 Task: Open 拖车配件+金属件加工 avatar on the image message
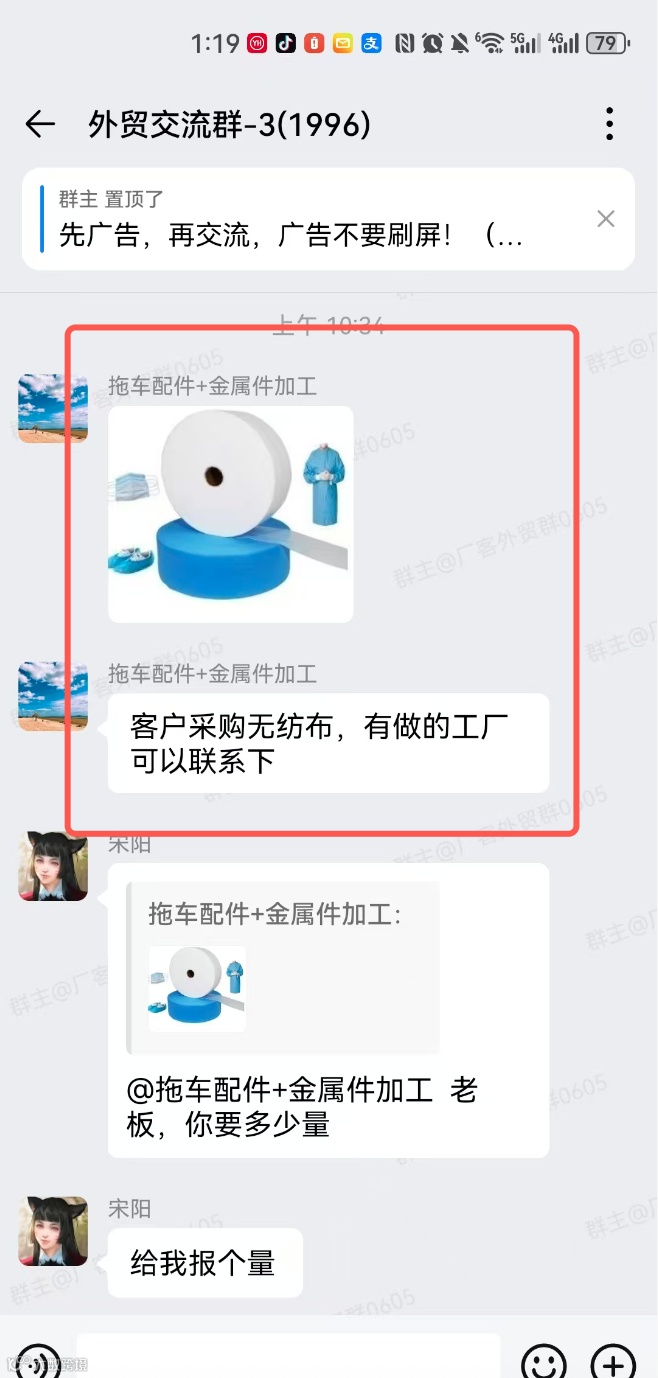(x=53, y=408)
